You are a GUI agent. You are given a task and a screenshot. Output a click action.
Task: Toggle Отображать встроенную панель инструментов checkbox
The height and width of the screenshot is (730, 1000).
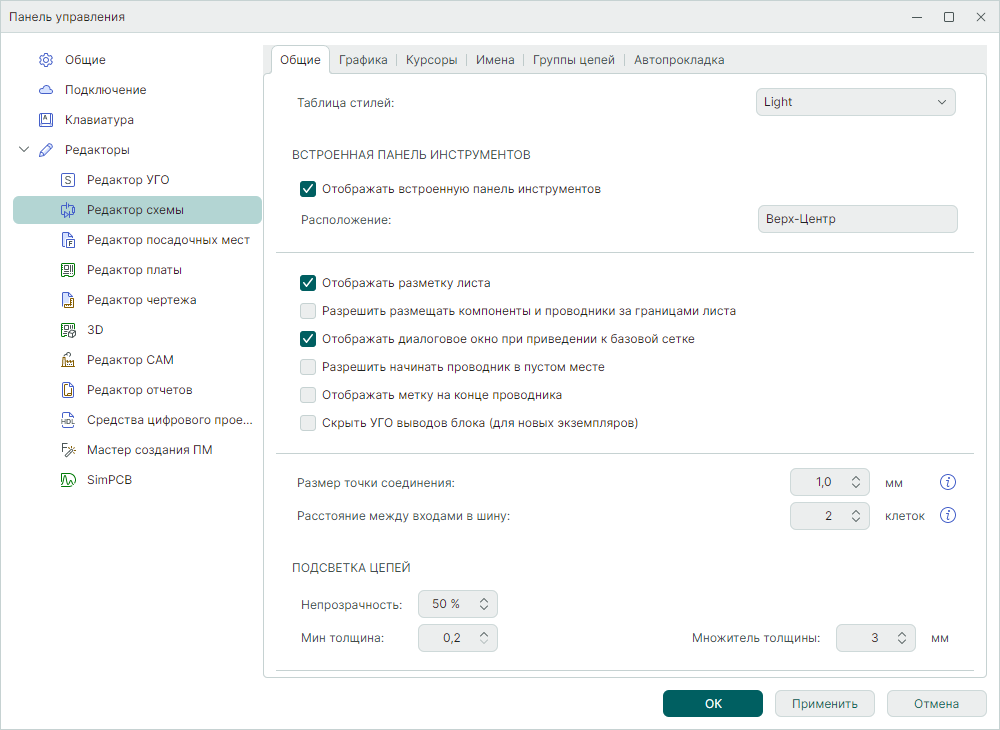point(308,188)
